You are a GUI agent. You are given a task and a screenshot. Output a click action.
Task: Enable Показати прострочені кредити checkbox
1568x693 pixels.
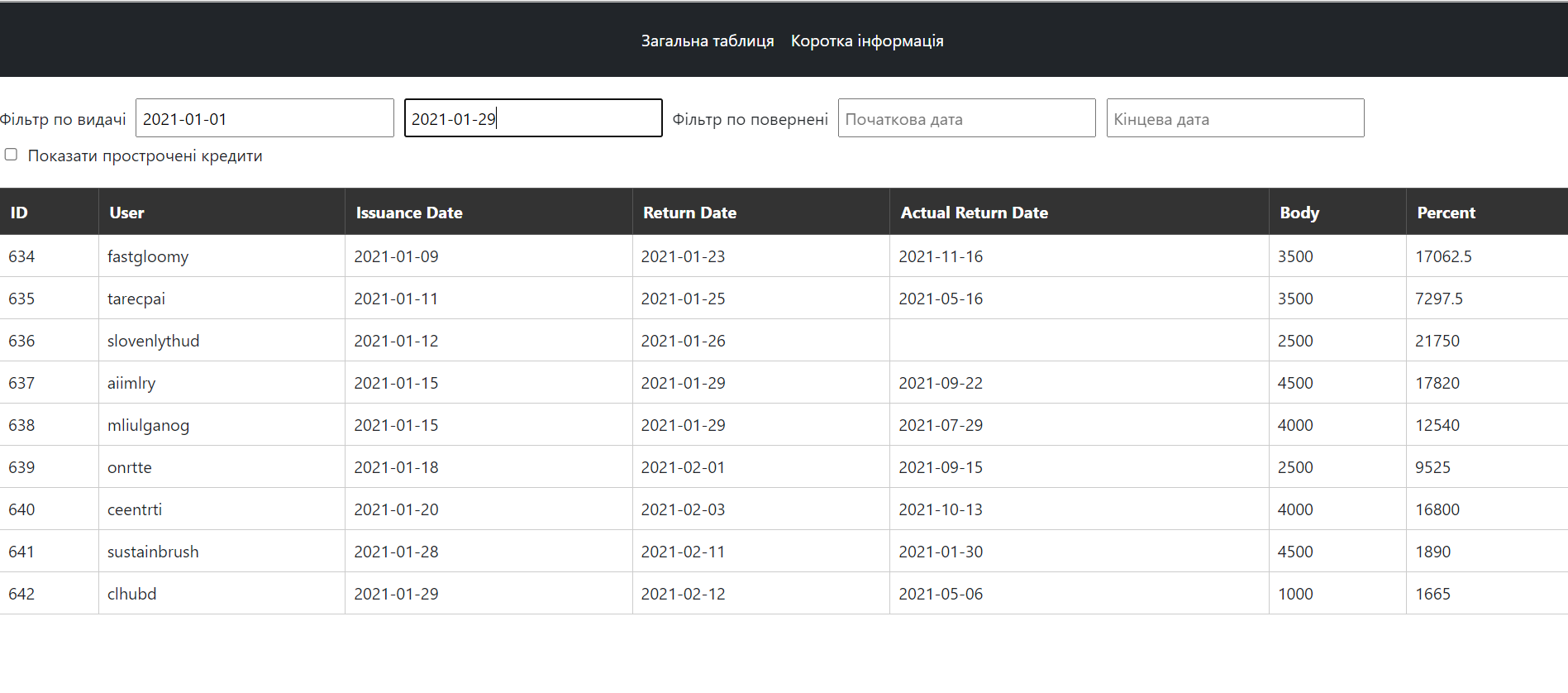coord(11,155)
